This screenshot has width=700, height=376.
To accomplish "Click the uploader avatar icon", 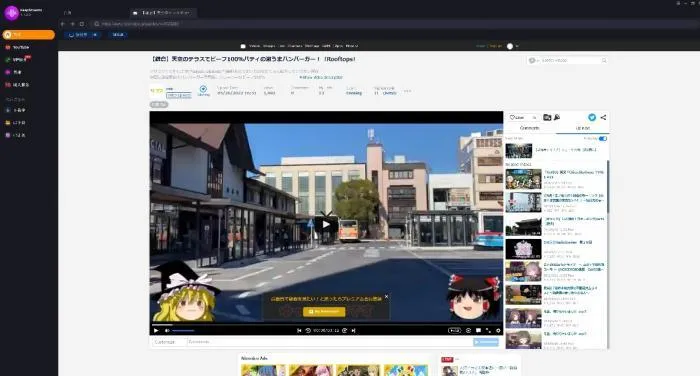I will click(157, 91).
